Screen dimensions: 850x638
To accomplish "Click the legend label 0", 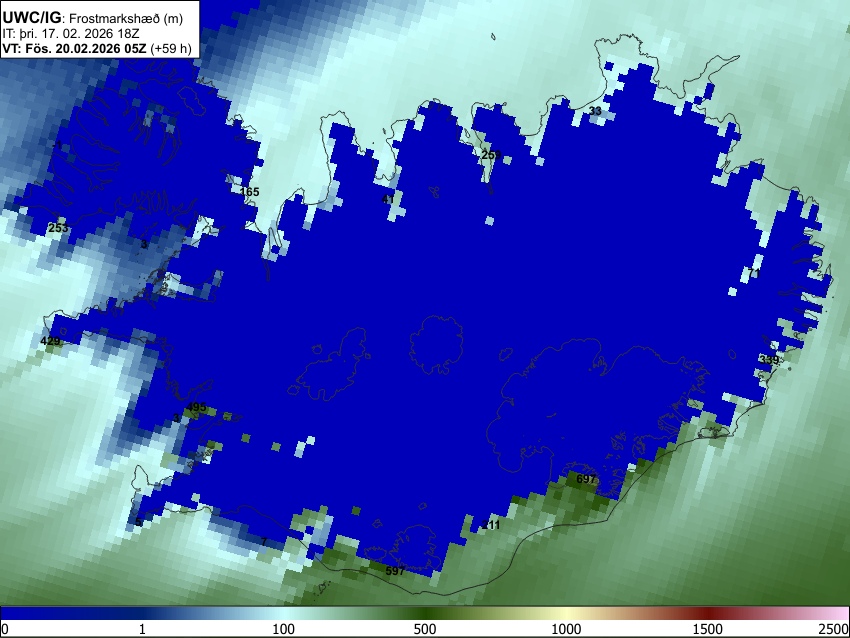I will click(5, 629).
